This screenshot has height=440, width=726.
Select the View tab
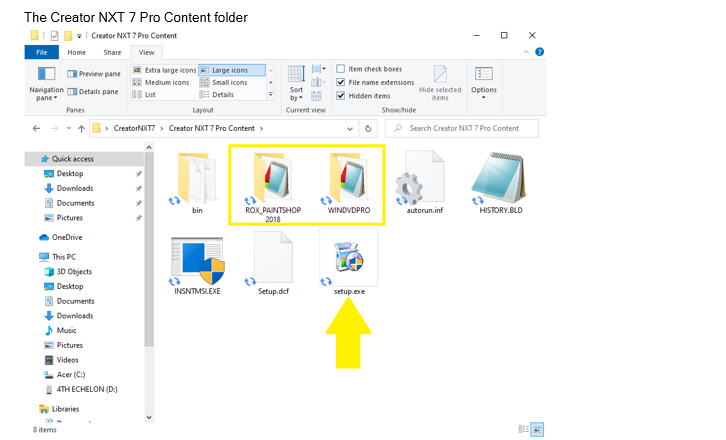(146, 52)
